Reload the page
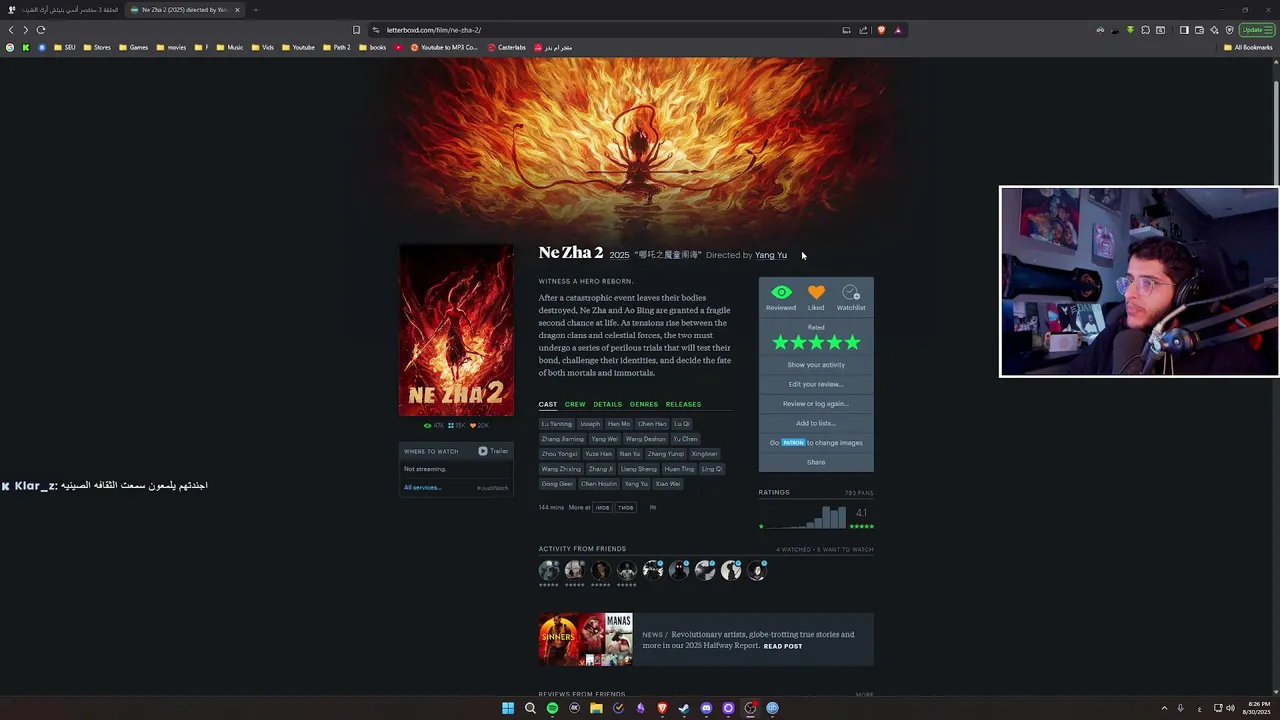Screen dimensions: 1280x720 [x=41, y=30]
